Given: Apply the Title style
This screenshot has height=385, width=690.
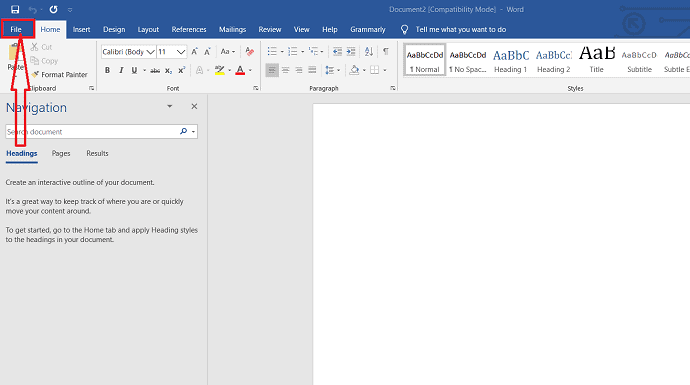Looking at the screenshot, I should 597,60.
